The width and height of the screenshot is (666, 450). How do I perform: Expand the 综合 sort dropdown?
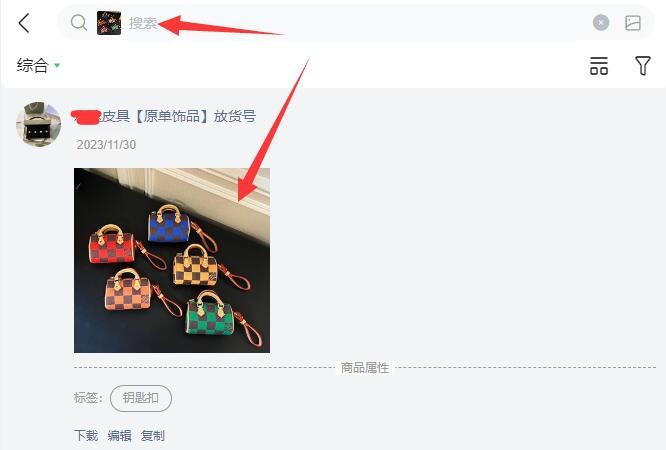(x=38, y=65)
